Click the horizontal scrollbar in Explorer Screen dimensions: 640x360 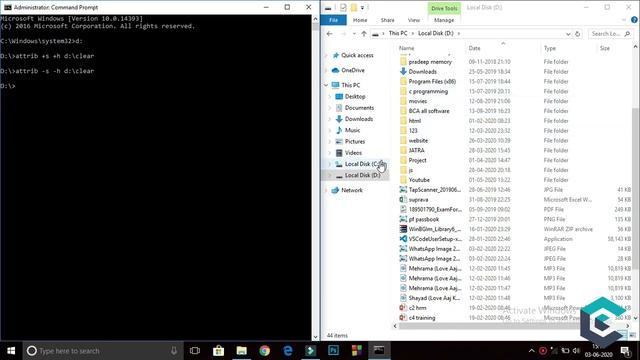pyautogui.click(x=489, y=326)
